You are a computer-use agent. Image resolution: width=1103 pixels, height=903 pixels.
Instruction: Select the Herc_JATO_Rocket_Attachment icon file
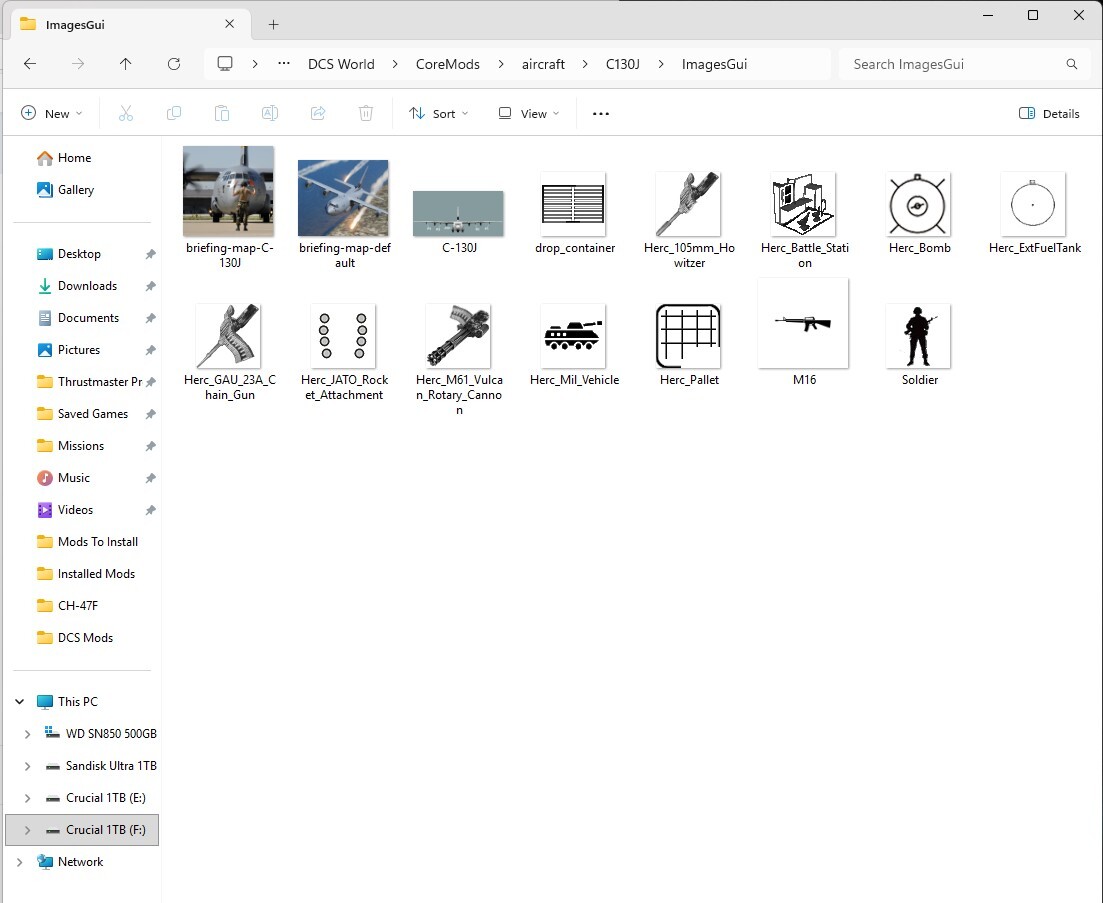click(x=344, y=352)
